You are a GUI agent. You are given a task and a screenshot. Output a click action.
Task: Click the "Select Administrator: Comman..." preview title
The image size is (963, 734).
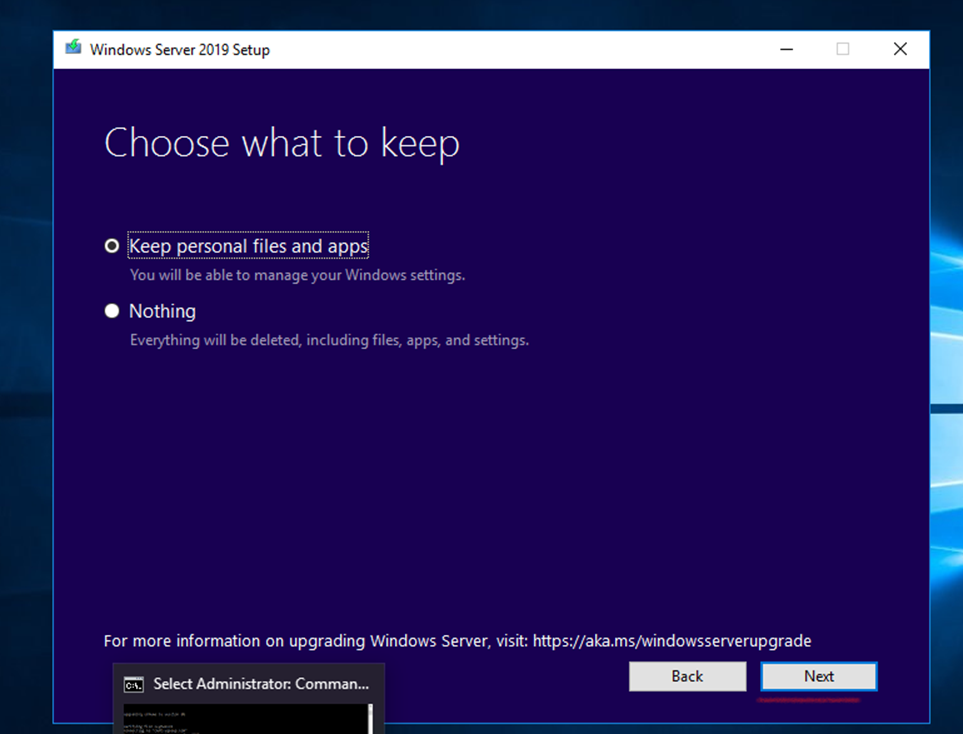point(260,685)
